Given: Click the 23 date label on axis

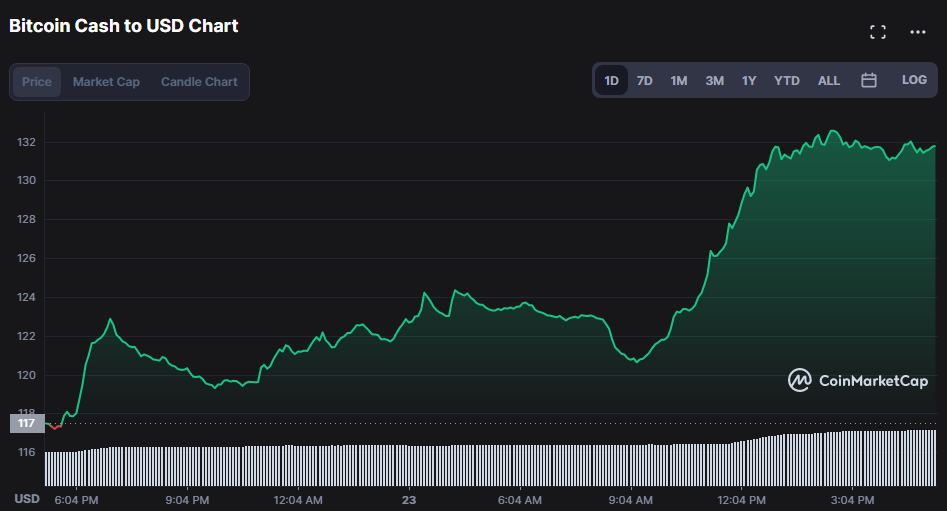Looking at the screenshot, I should click(409, 500).
